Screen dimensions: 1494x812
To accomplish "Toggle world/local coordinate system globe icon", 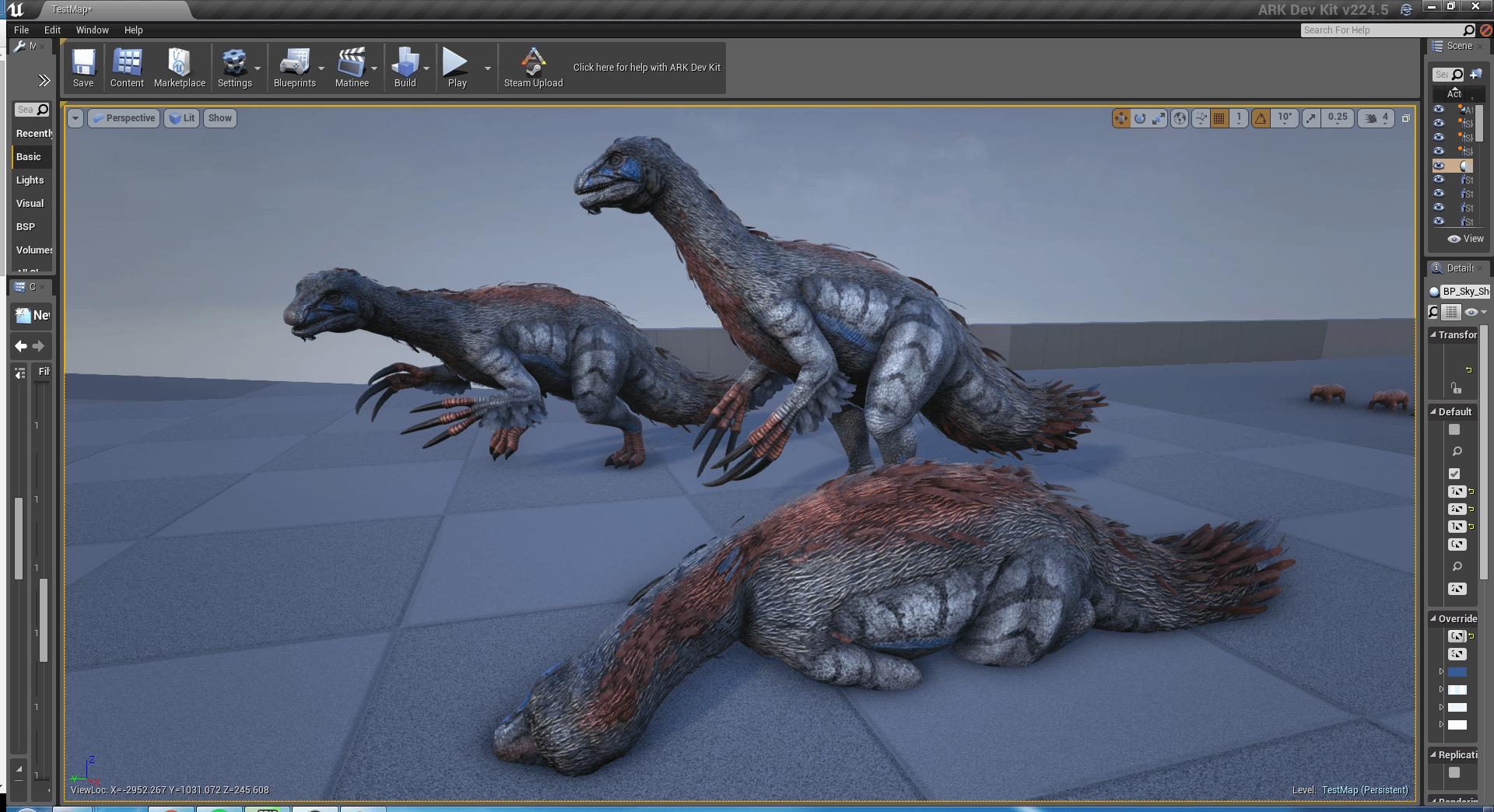I will pos(1180,118).
